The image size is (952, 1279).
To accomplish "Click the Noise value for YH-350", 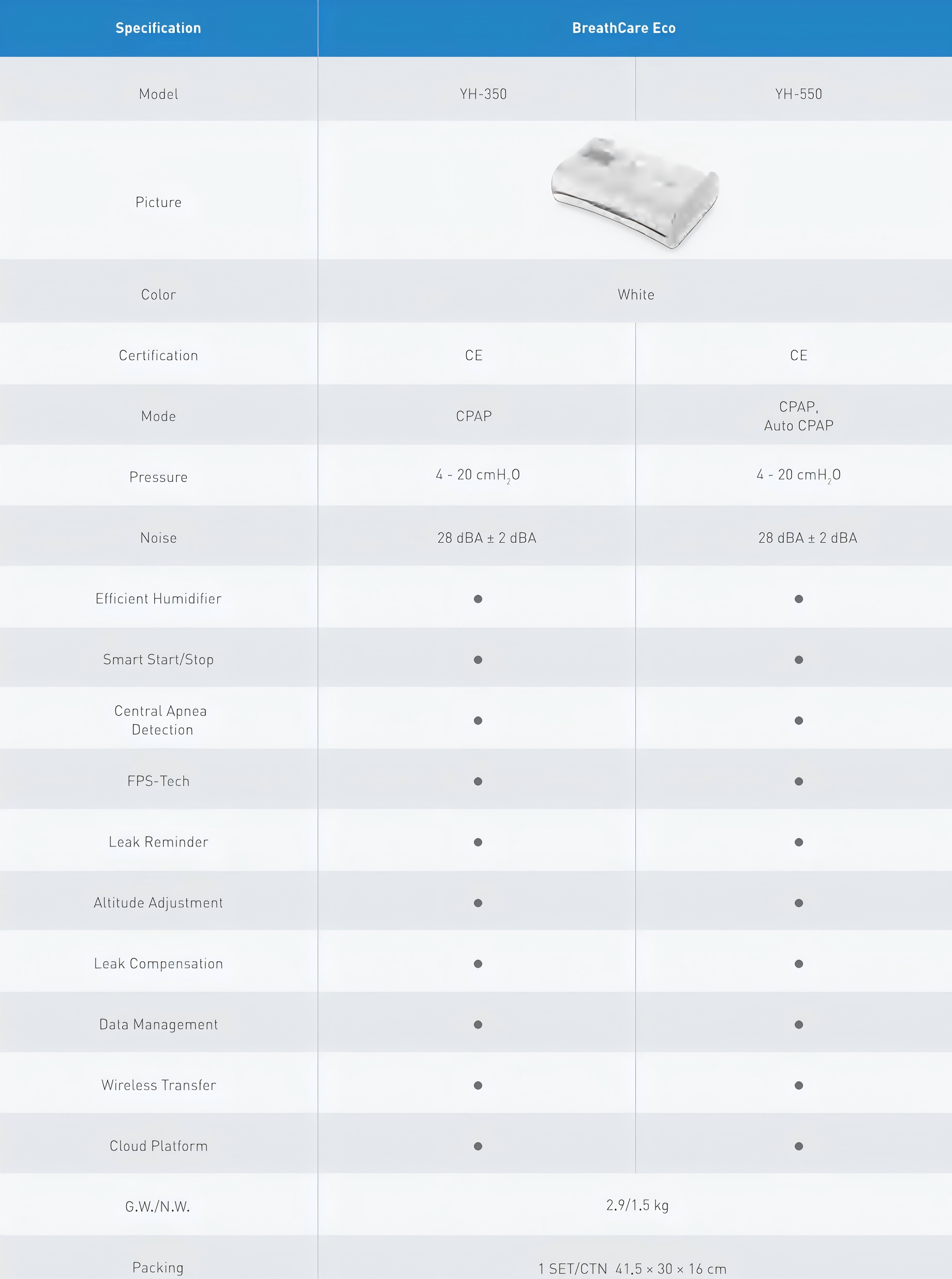I will point(486,538).
